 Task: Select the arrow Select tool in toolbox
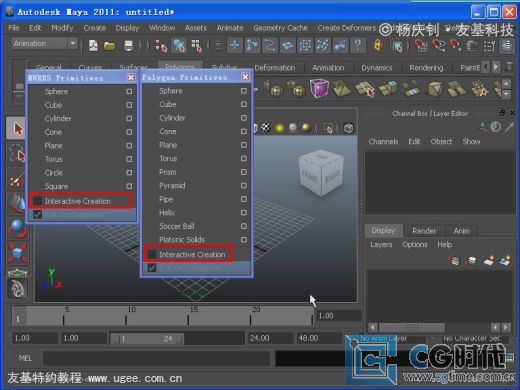[17, 128]
